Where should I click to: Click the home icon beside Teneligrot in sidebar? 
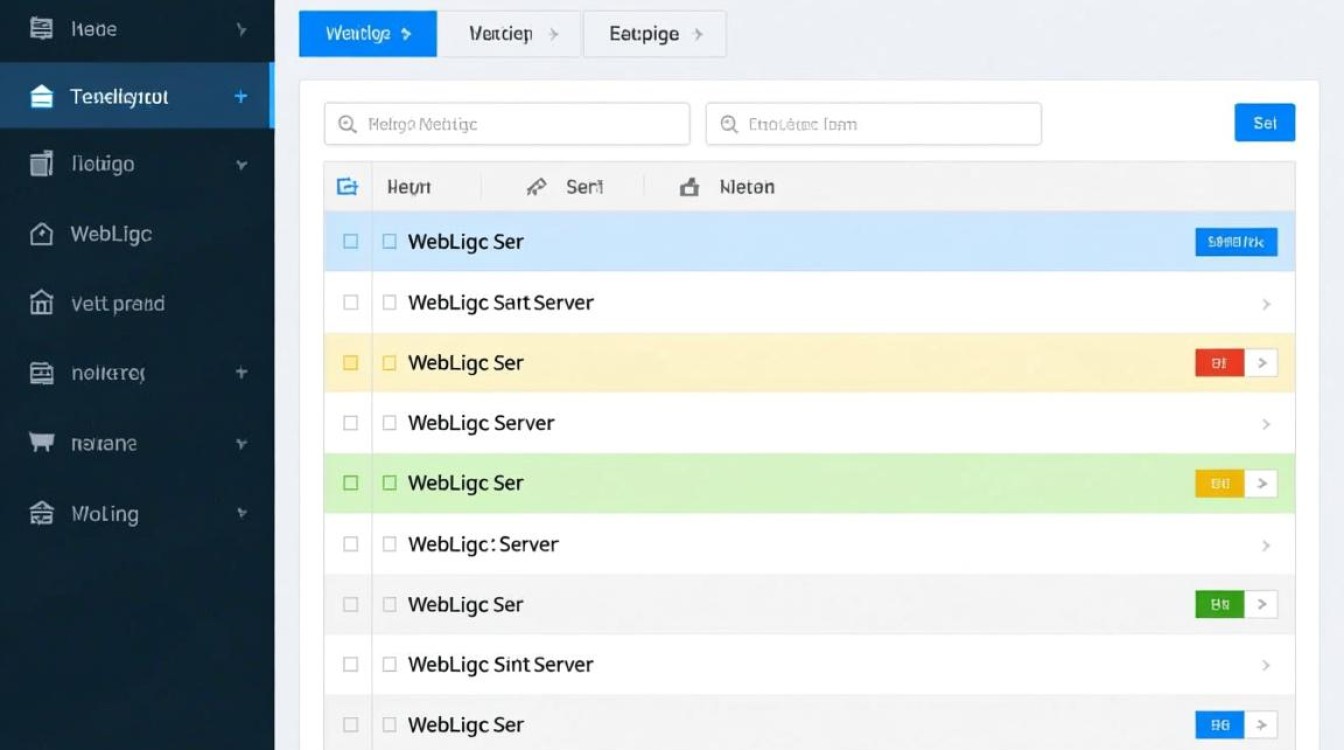coord(41,97)
